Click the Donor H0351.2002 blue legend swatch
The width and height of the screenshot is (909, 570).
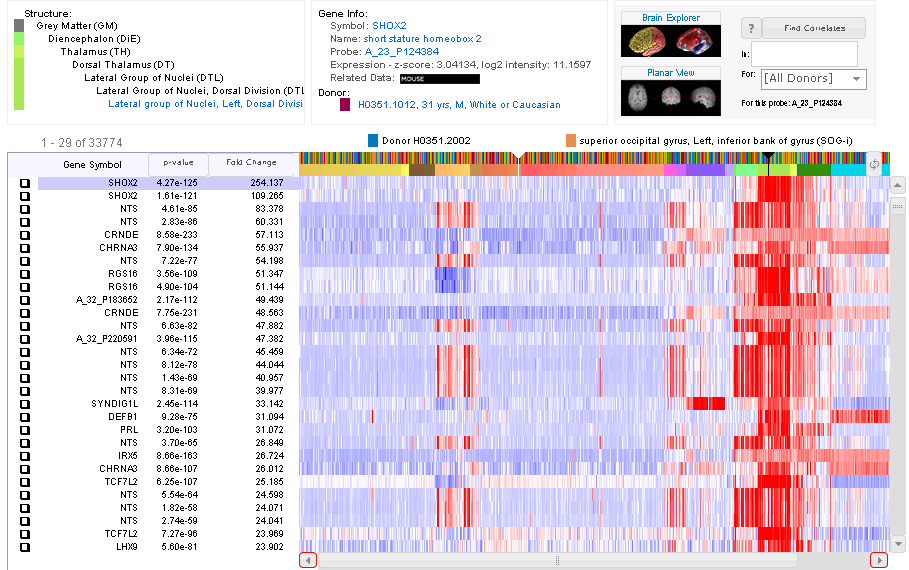[x=373, y=140]
